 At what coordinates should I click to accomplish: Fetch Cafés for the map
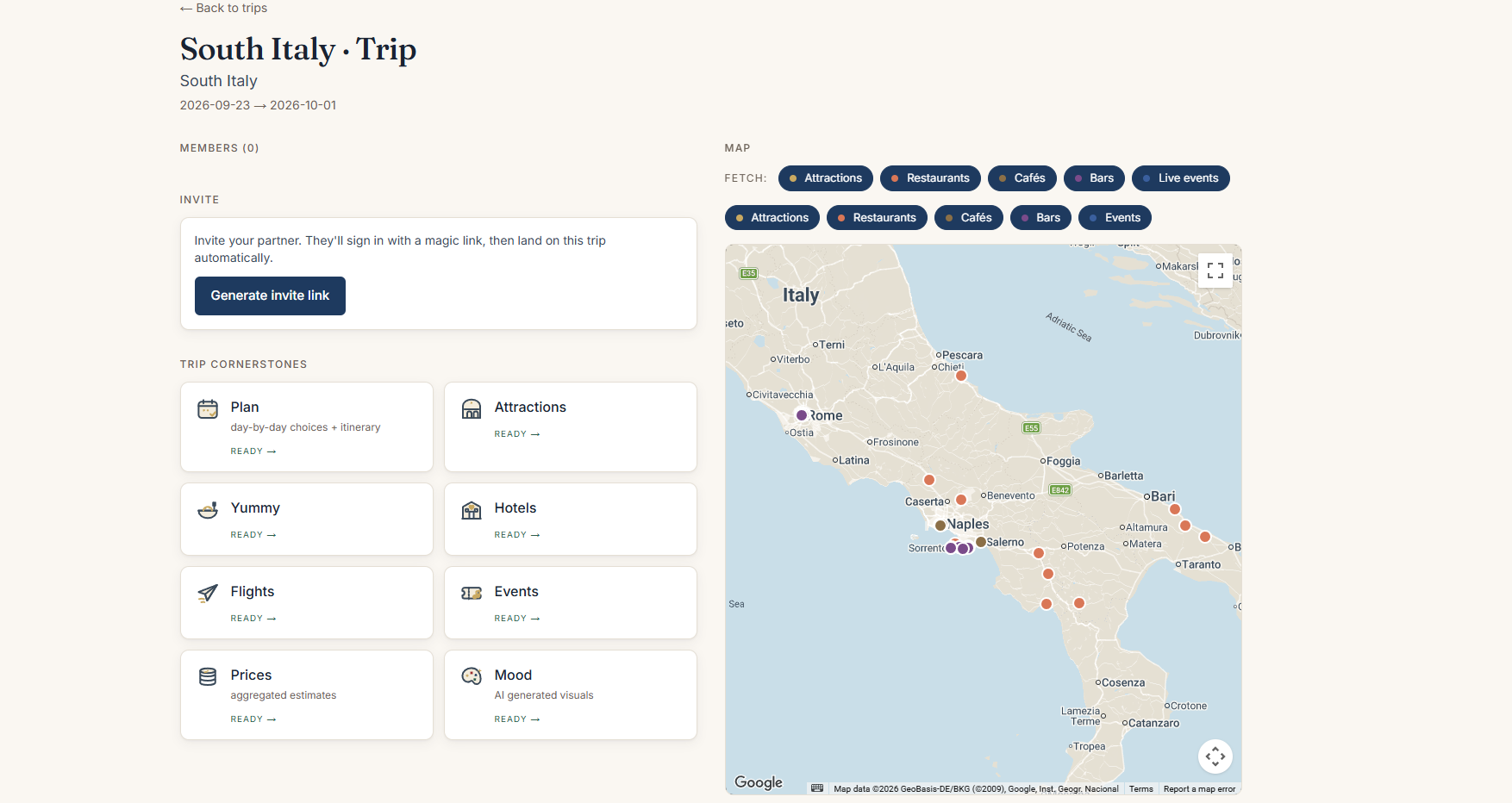(x=1022, y=178)
